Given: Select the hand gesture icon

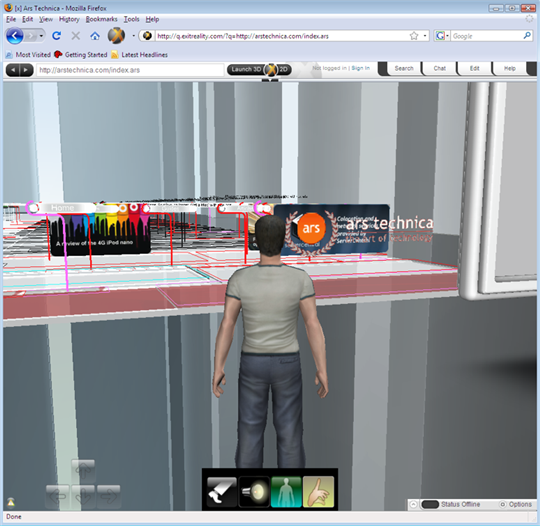Looking at the screenshot, I should click(318, 491).
